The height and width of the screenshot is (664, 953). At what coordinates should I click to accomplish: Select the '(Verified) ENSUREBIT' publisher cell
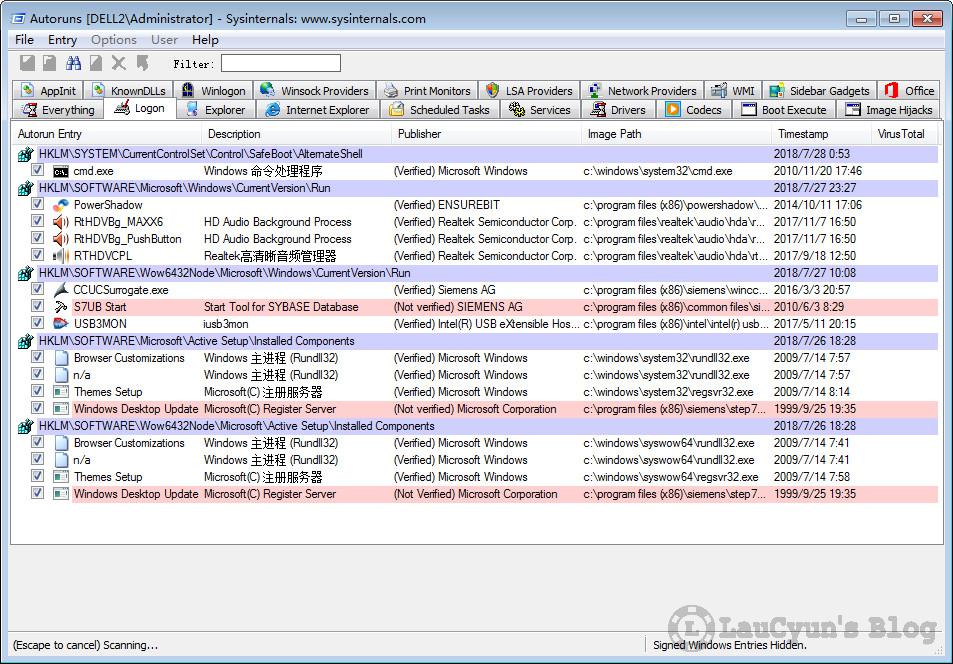pos(447,205)
